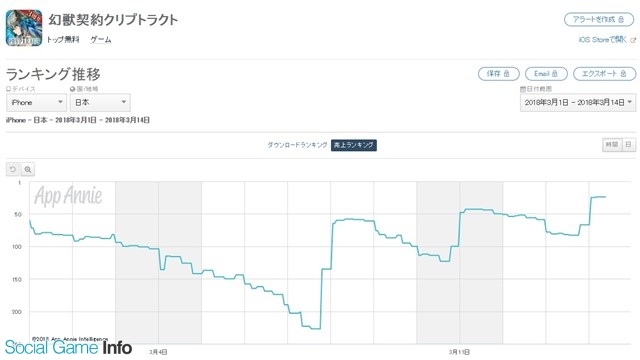Toggle chart granularity to 時間
Viewport: 640px width, 360px height.
point(612,144)
